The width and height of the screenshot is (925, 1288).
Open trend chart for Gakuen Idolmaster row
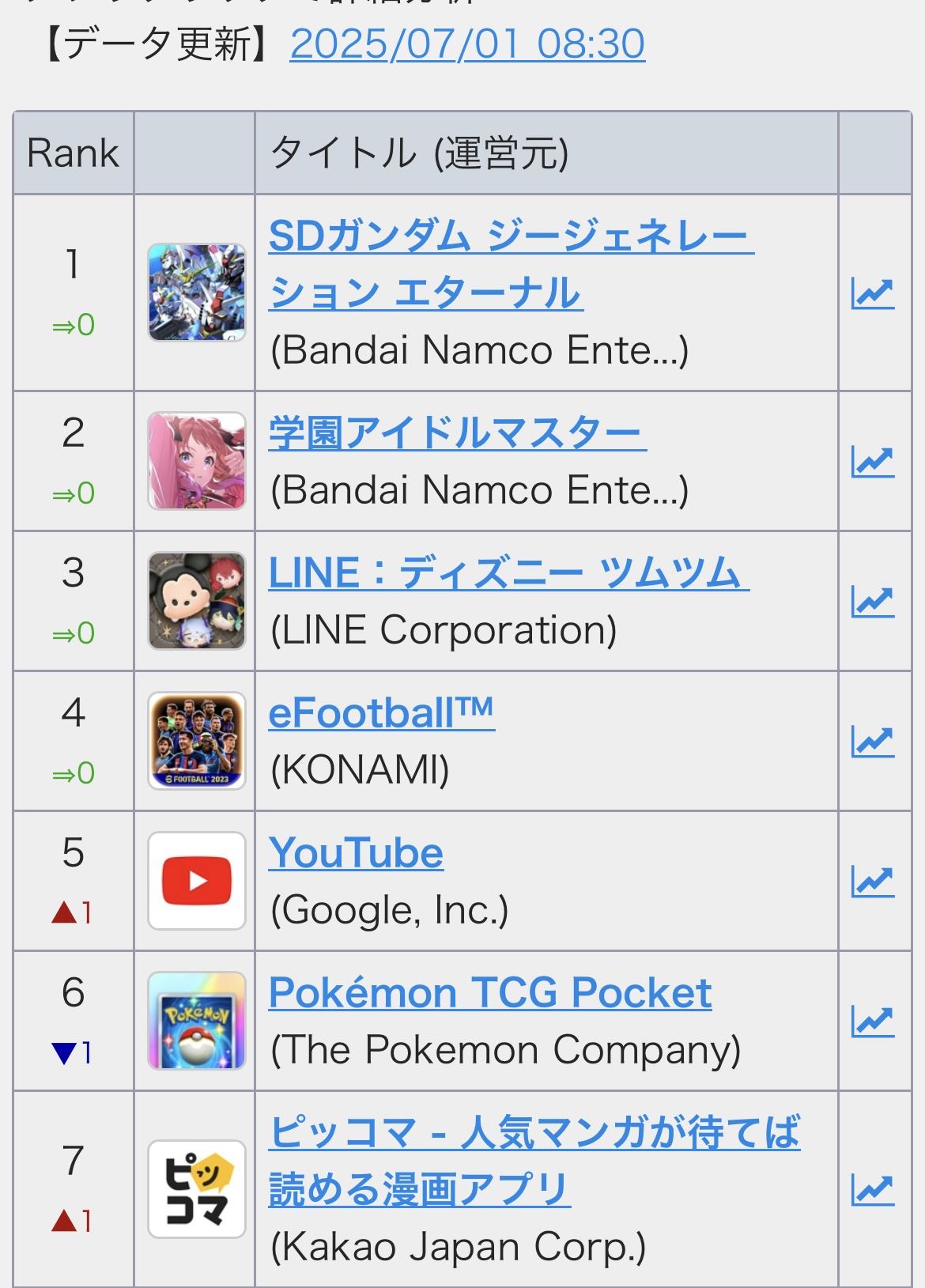click(x=873, y=462)
